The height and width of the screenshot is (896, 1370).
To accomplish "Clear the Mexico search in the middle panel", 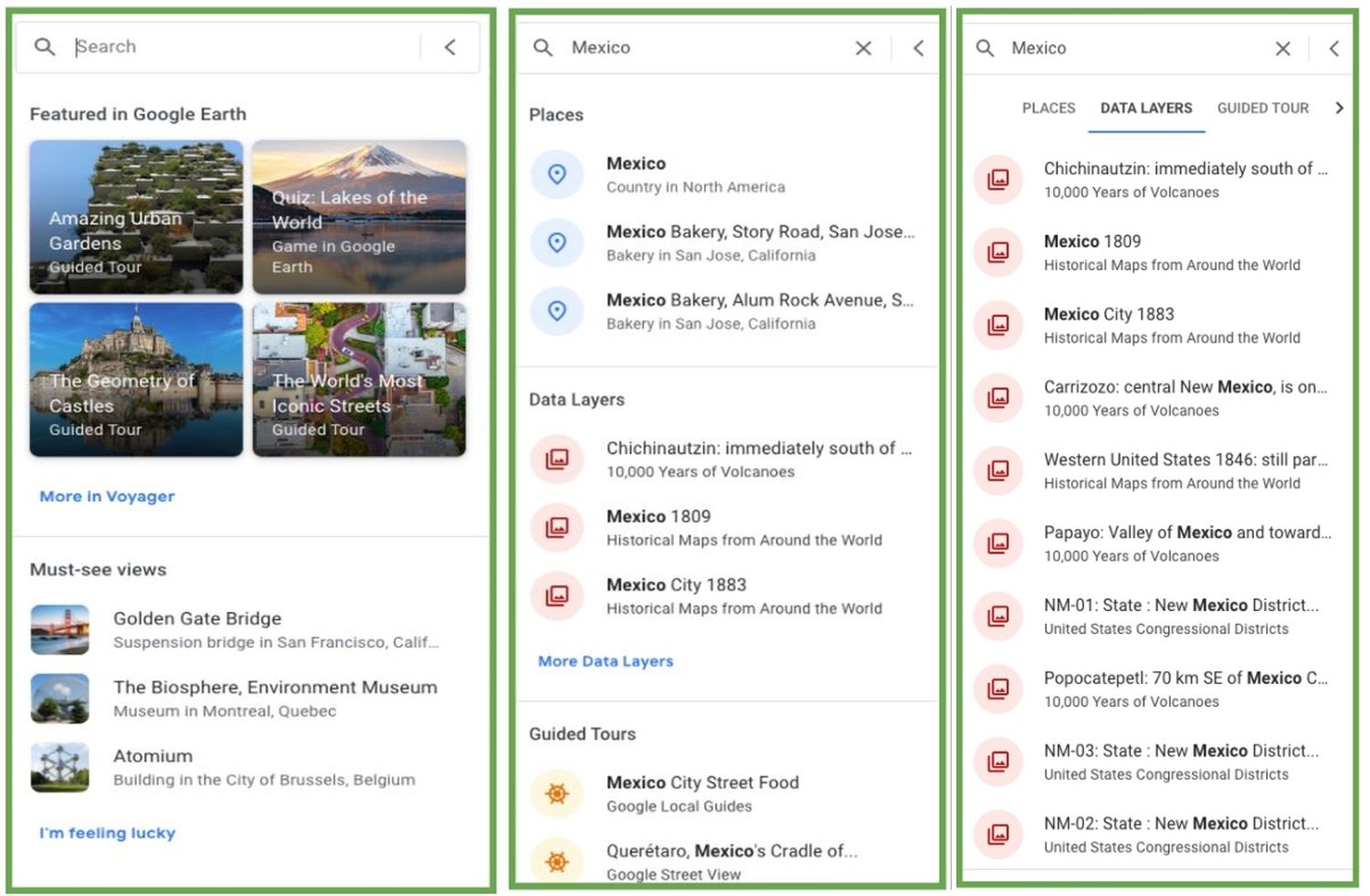I will (x=863, y=47).
